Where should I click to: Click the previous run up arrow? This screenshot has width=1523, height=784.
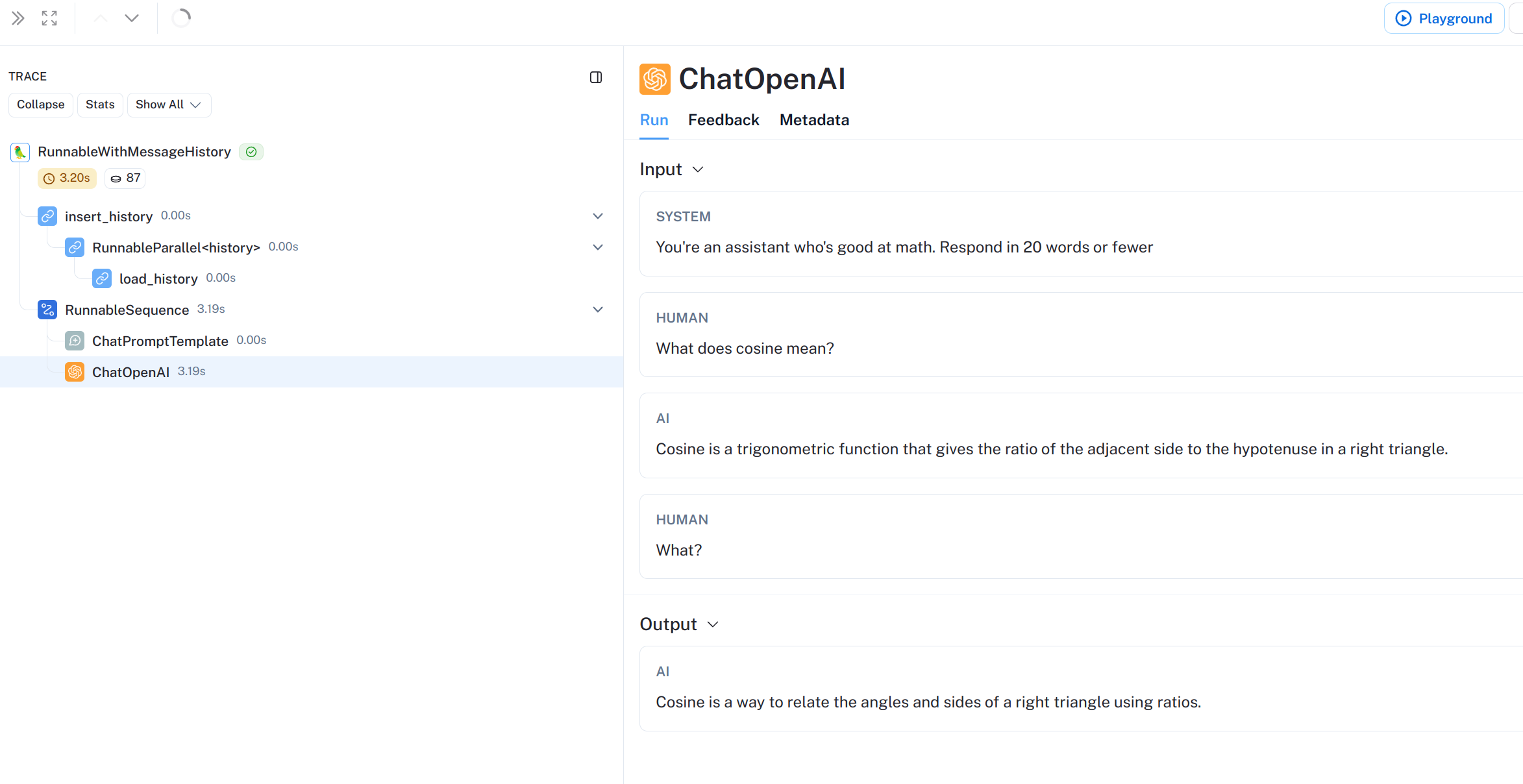click(100, 18)
